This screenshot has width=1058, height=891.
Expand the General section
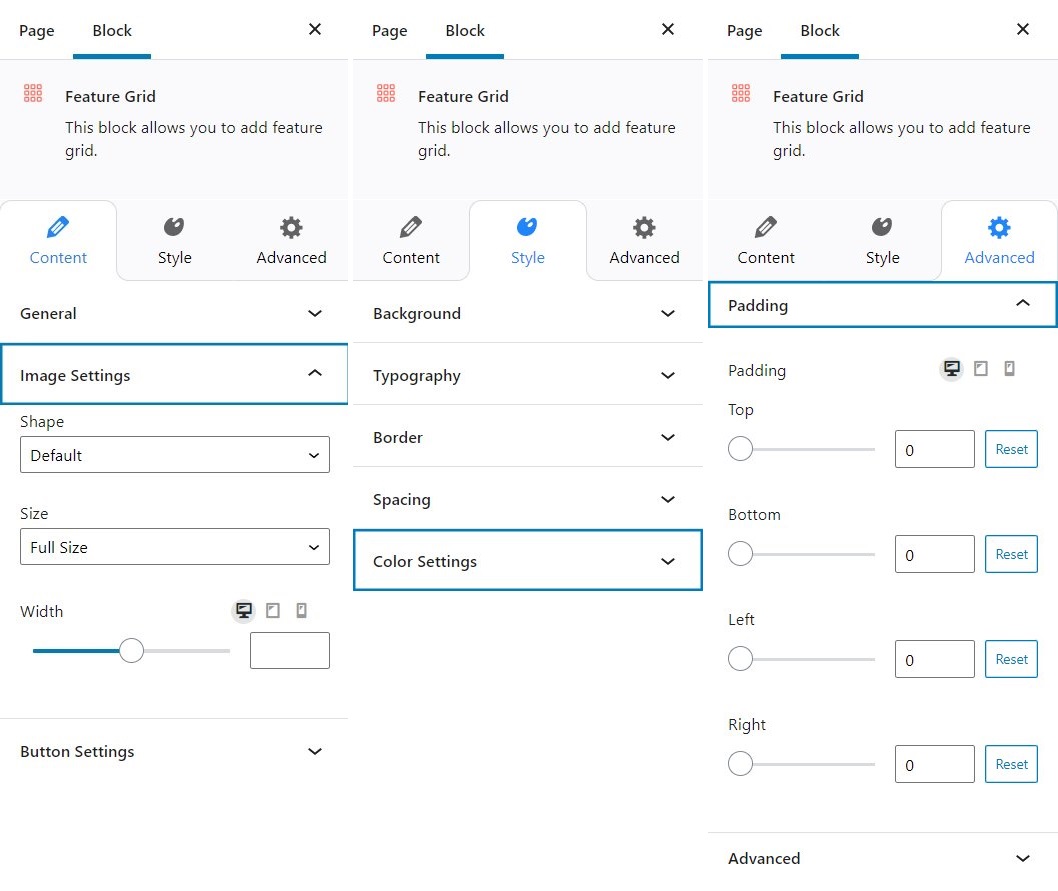pos(174,313)
